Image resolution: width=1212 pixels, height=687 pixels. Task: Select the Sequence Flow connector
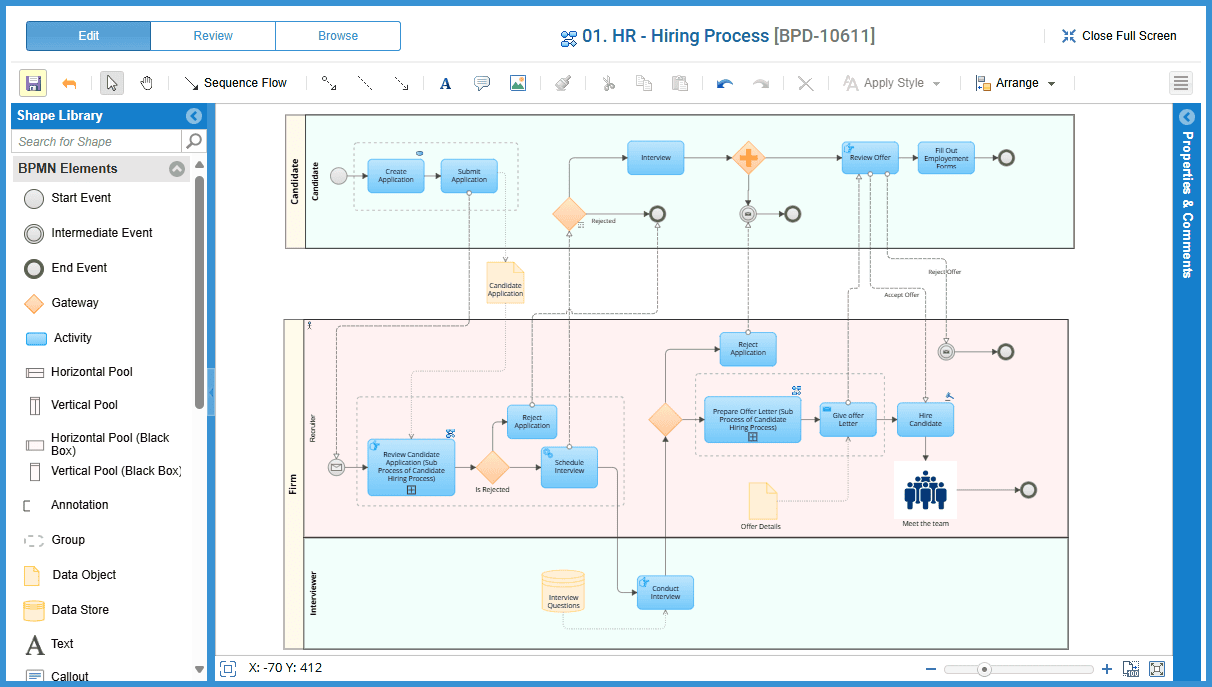click(236, 83)
